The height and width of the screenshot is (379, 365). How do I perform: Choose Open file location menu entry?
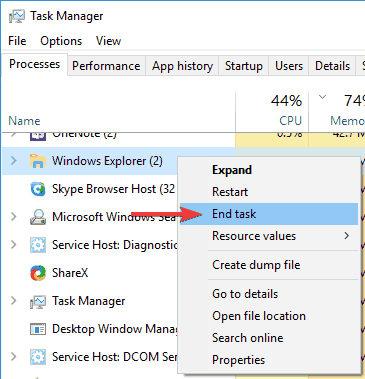coord(259,316)
